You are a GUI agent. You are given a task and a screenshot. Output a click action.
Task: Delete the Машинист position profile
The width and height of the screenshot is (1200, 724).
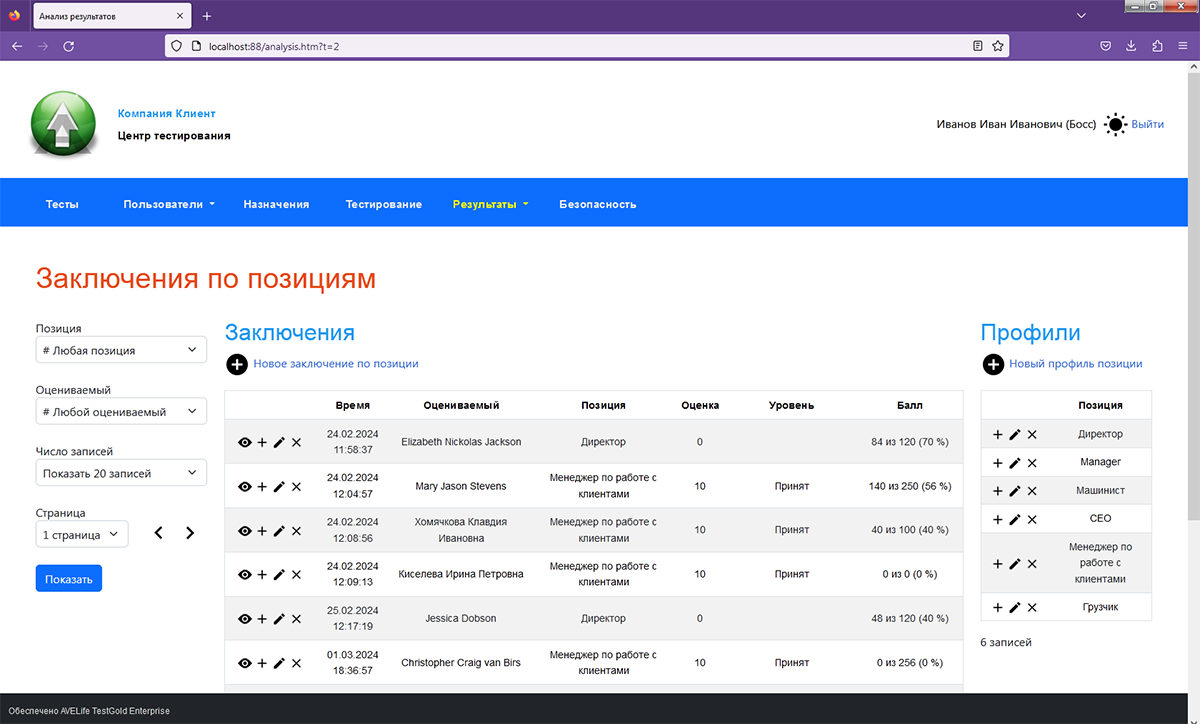(1032, 491)
